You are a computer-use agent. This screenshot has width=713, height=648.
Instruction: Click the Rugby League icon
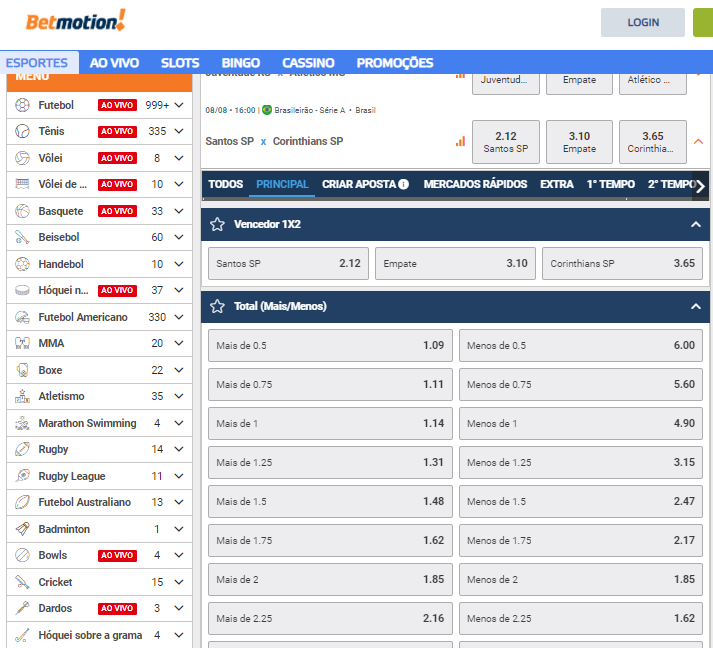22,476
